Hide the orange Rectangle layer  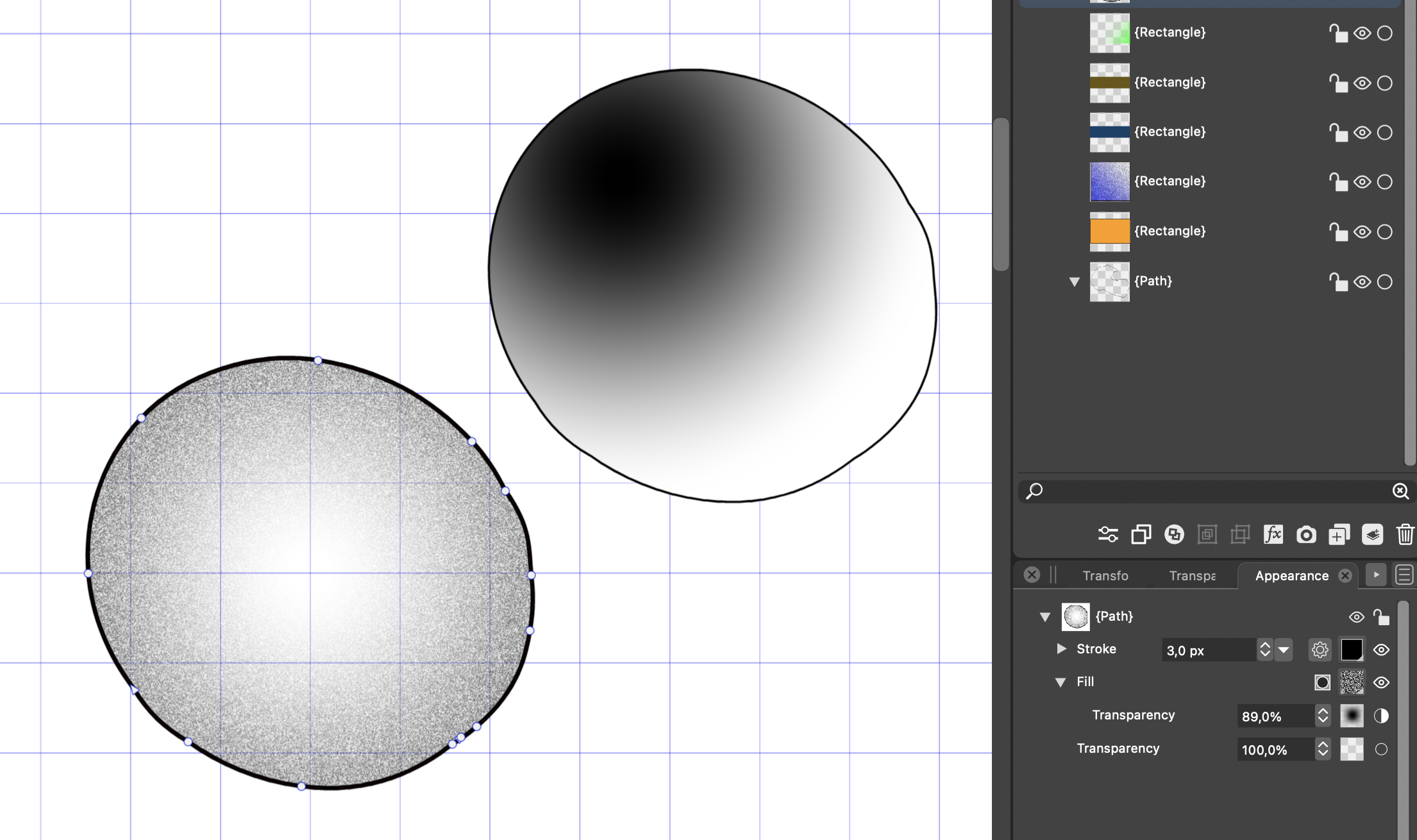1362,231
